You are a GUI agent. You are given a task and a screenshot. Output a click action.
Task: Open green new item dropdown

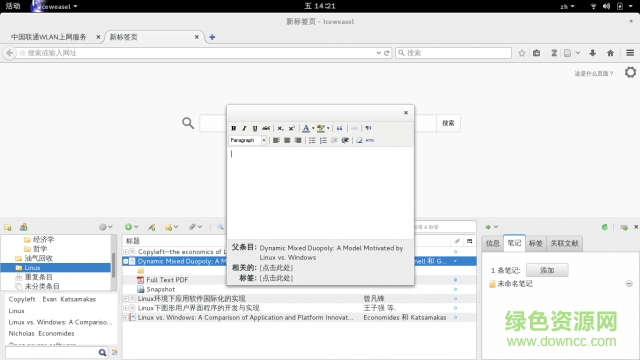131,227
